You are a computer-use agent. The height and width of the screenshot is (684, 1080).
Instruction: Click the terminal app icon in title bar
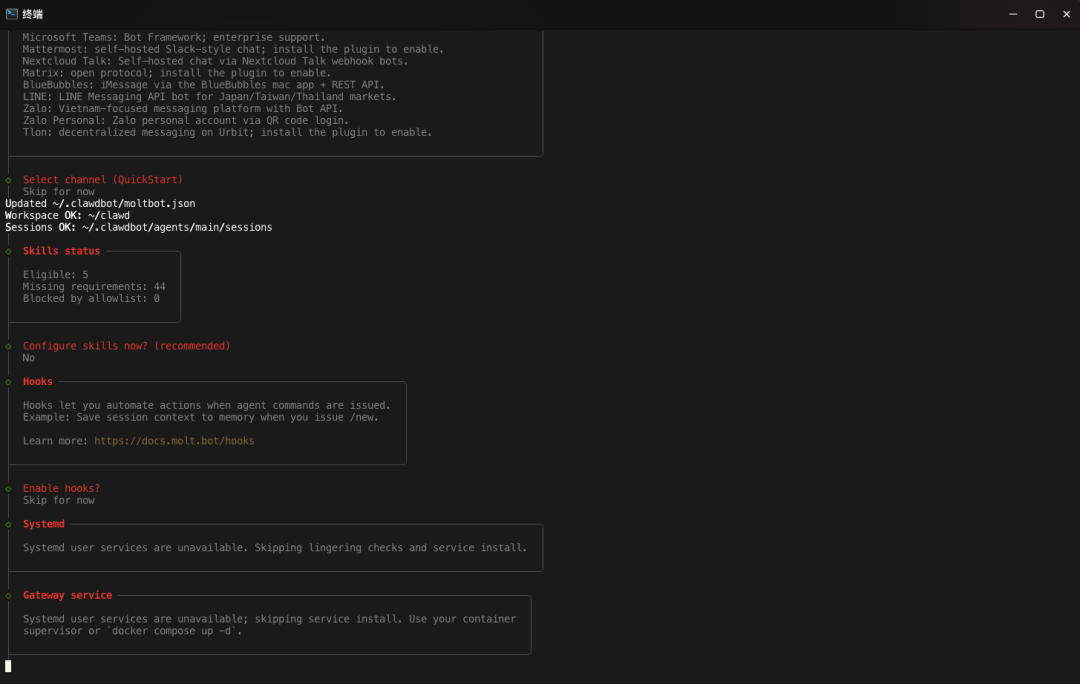click(11, 14)
